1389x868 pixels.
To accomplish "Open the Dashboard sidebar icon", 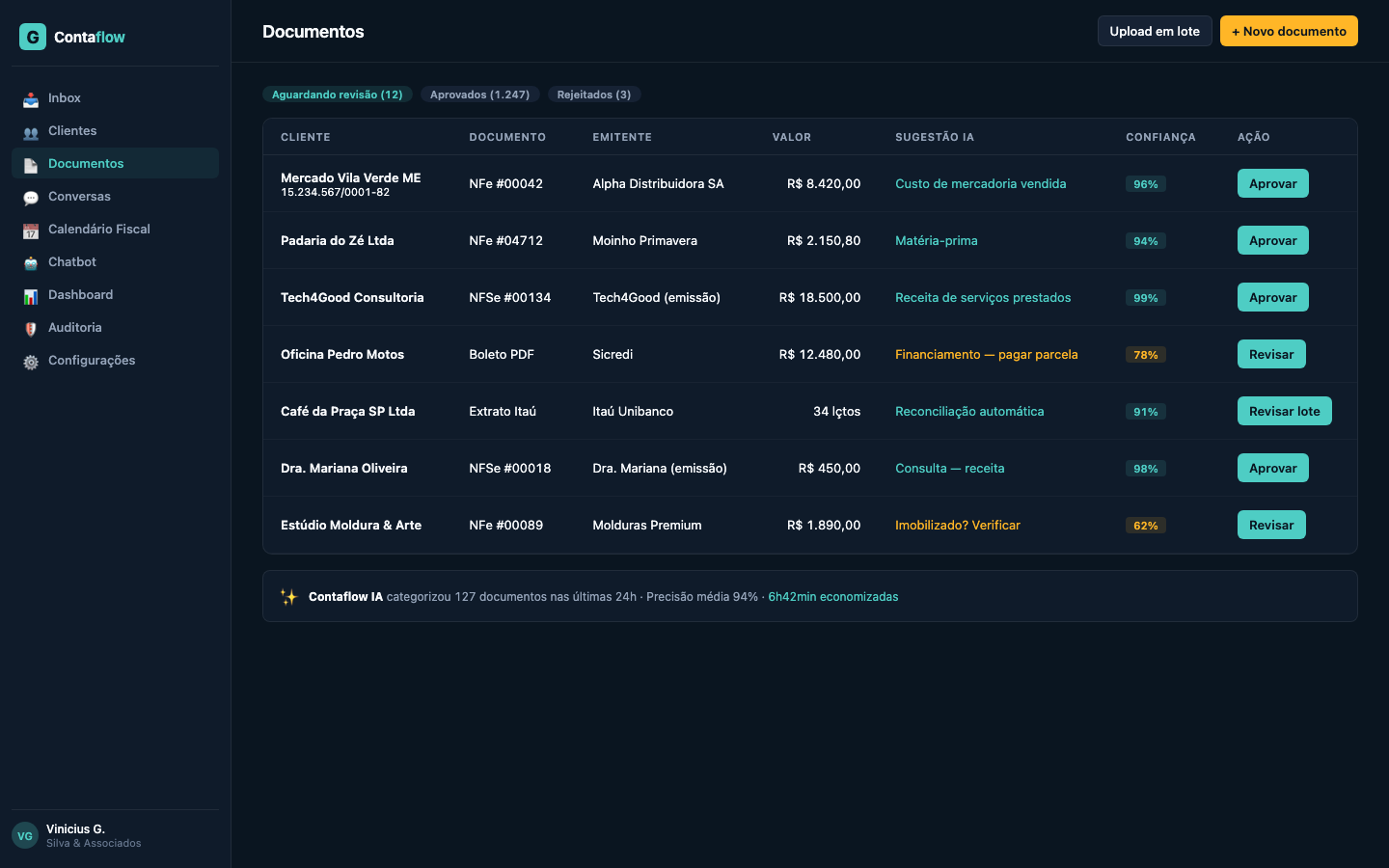I will tap(29, 294).
